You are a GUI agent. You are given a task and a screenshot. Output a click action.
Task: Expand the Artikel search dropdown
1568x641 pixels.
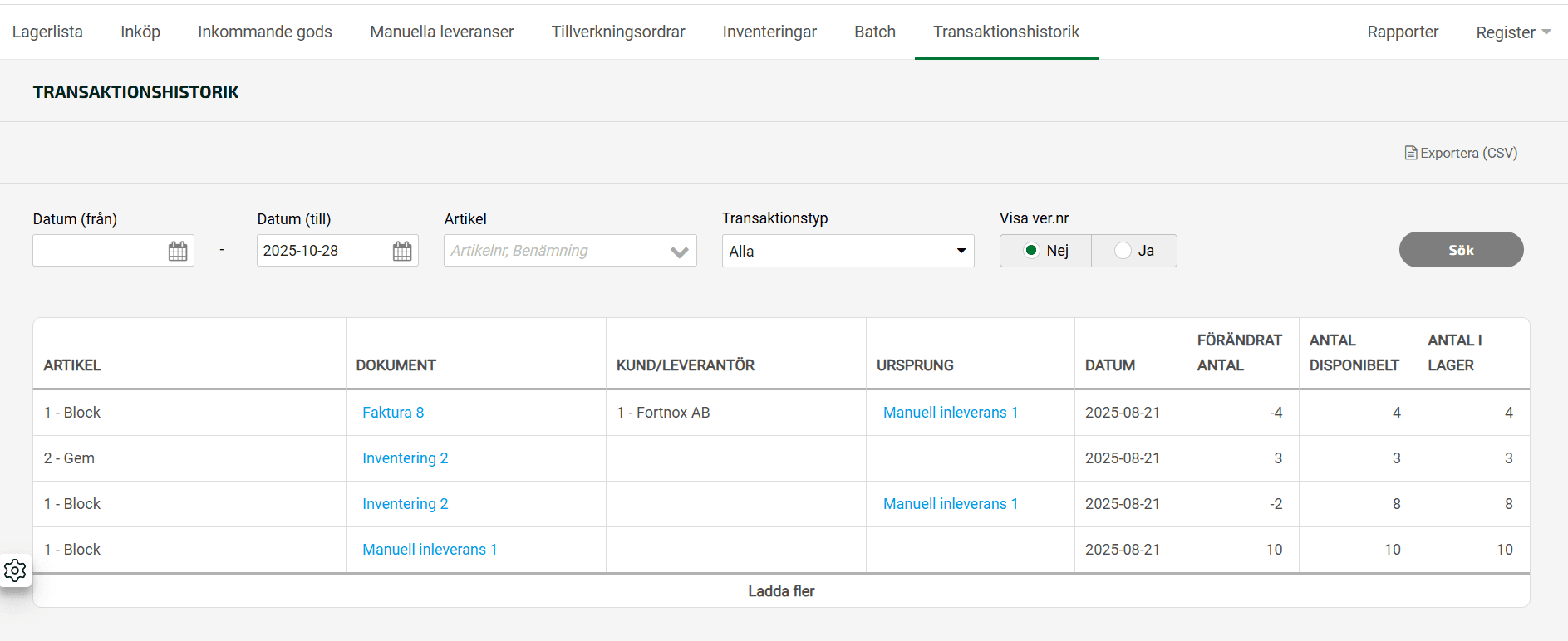[679, 252]
